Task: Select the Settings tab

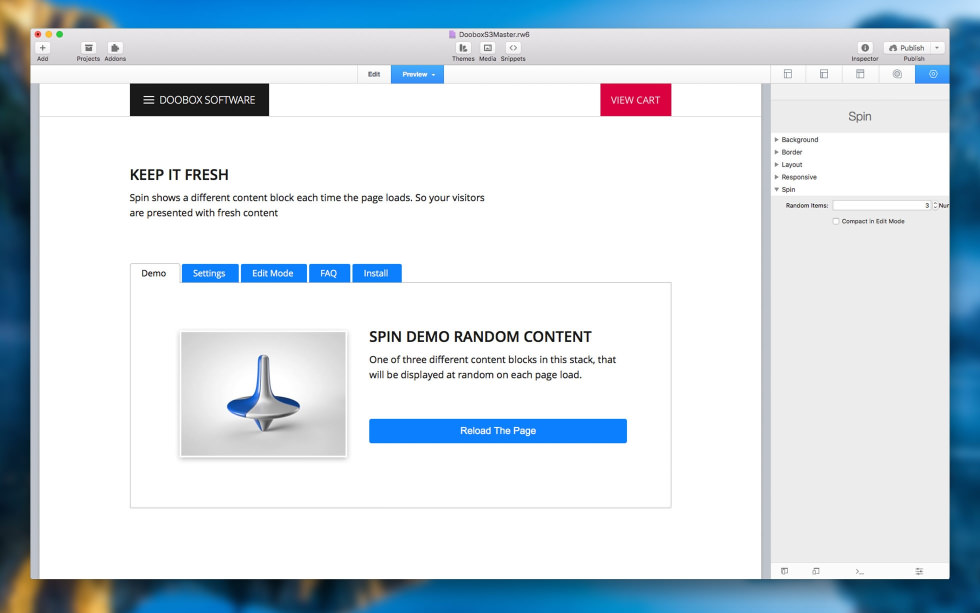Action: pyautogui.click(x=210, y=274)
